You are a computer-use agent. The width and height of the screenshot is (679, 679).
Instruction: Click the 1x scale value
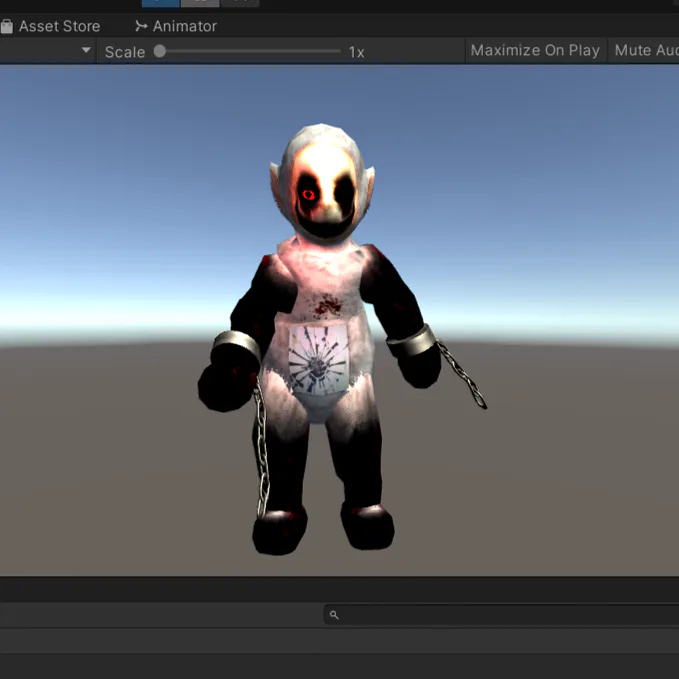click(x=356, y=52)
